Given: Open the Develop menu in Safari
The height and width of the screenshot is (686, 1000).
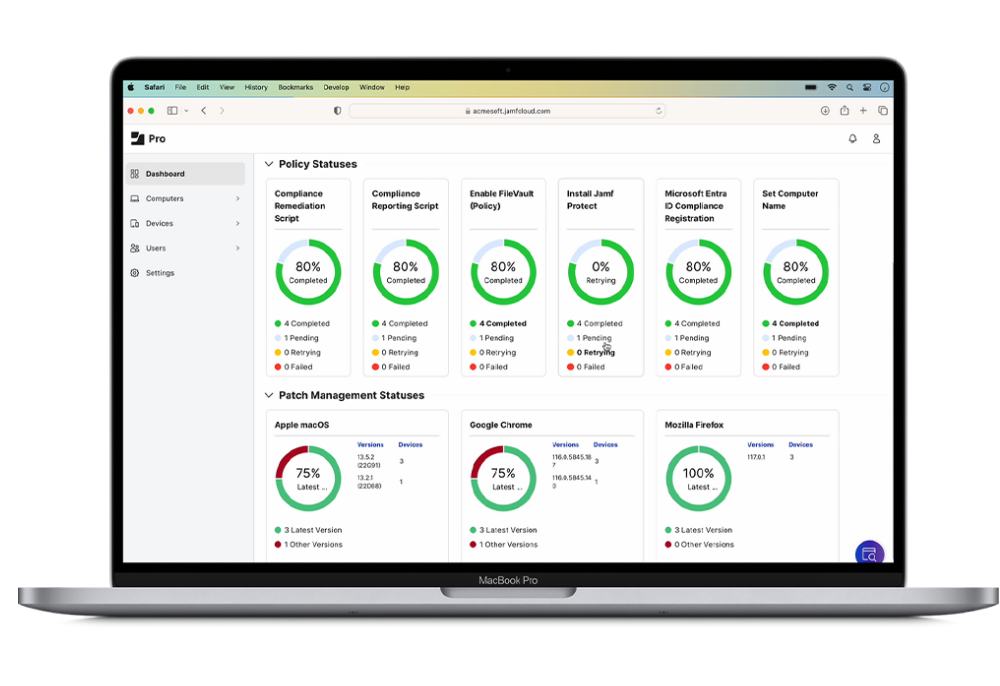Looking at the screenshot, I should [x=336, y=87].
